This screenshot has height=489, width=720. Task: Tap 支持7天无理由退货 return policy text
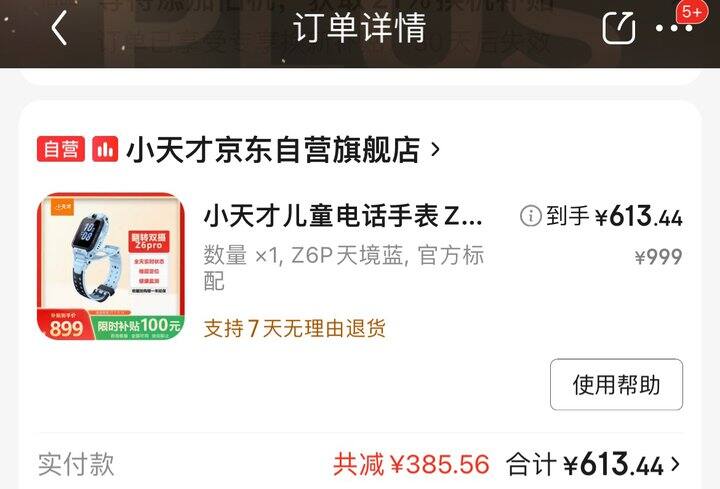point(294,328)
